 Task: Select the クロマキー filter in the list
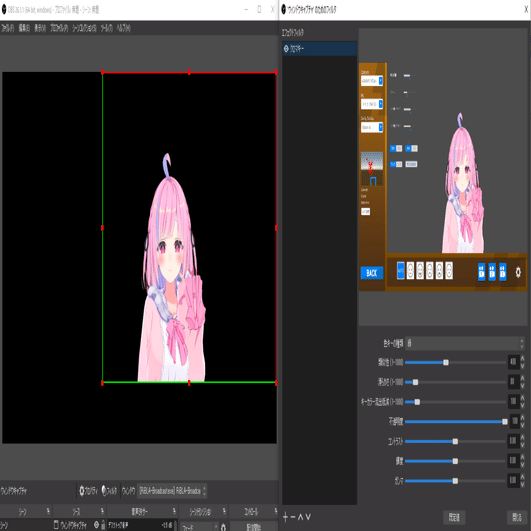point(319,49)
